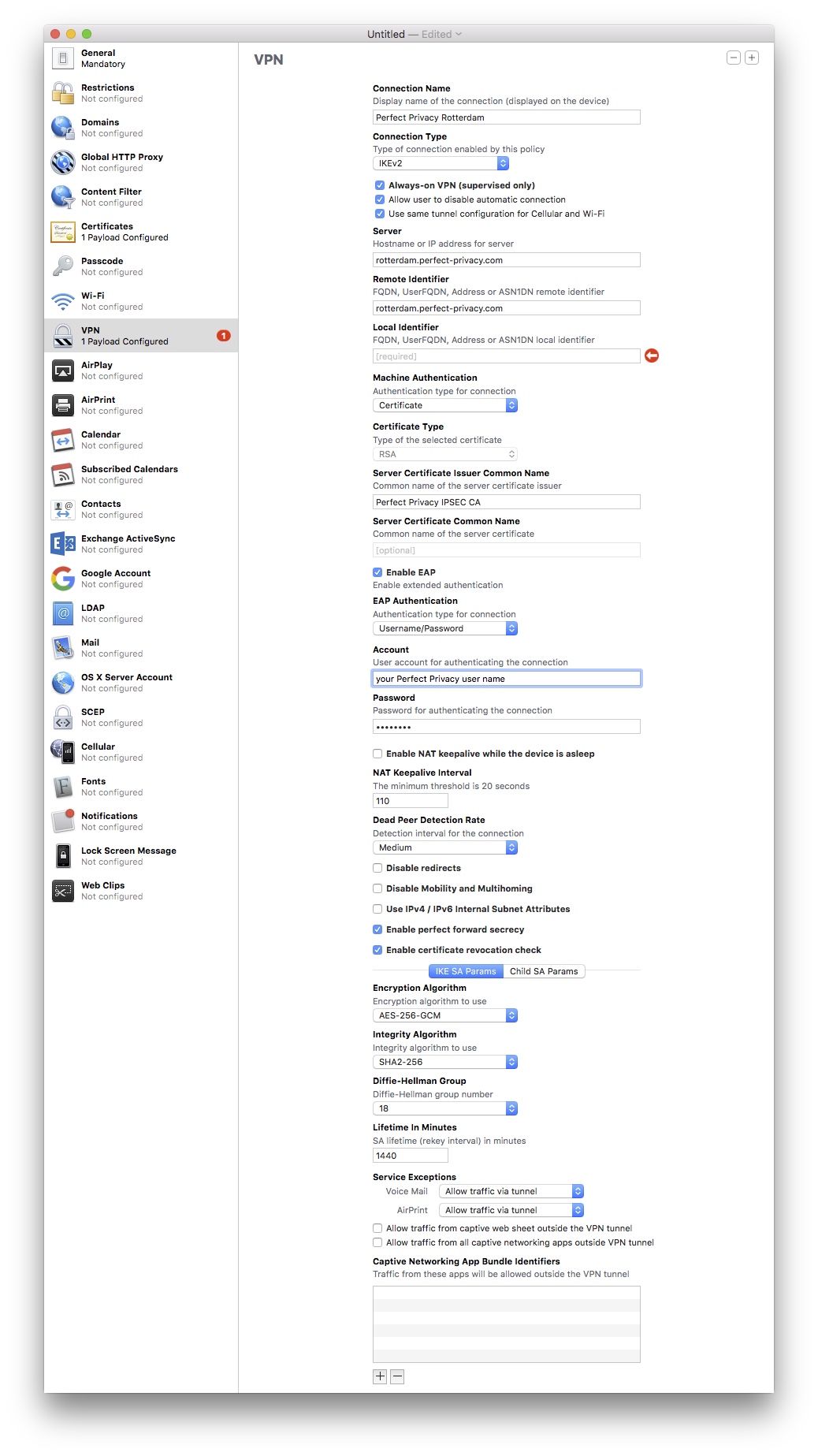Click the Connection Name field
Screen dimensions: 818x1456
507,117
